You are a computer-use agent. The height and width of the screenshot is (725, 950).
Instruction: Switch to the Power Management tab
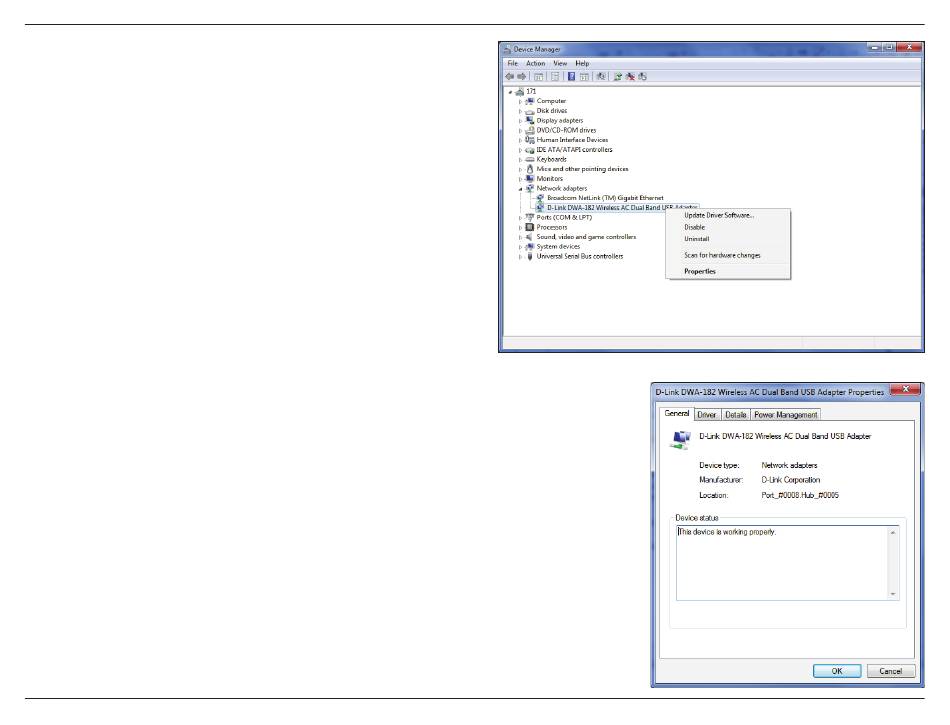coord(786,415)
